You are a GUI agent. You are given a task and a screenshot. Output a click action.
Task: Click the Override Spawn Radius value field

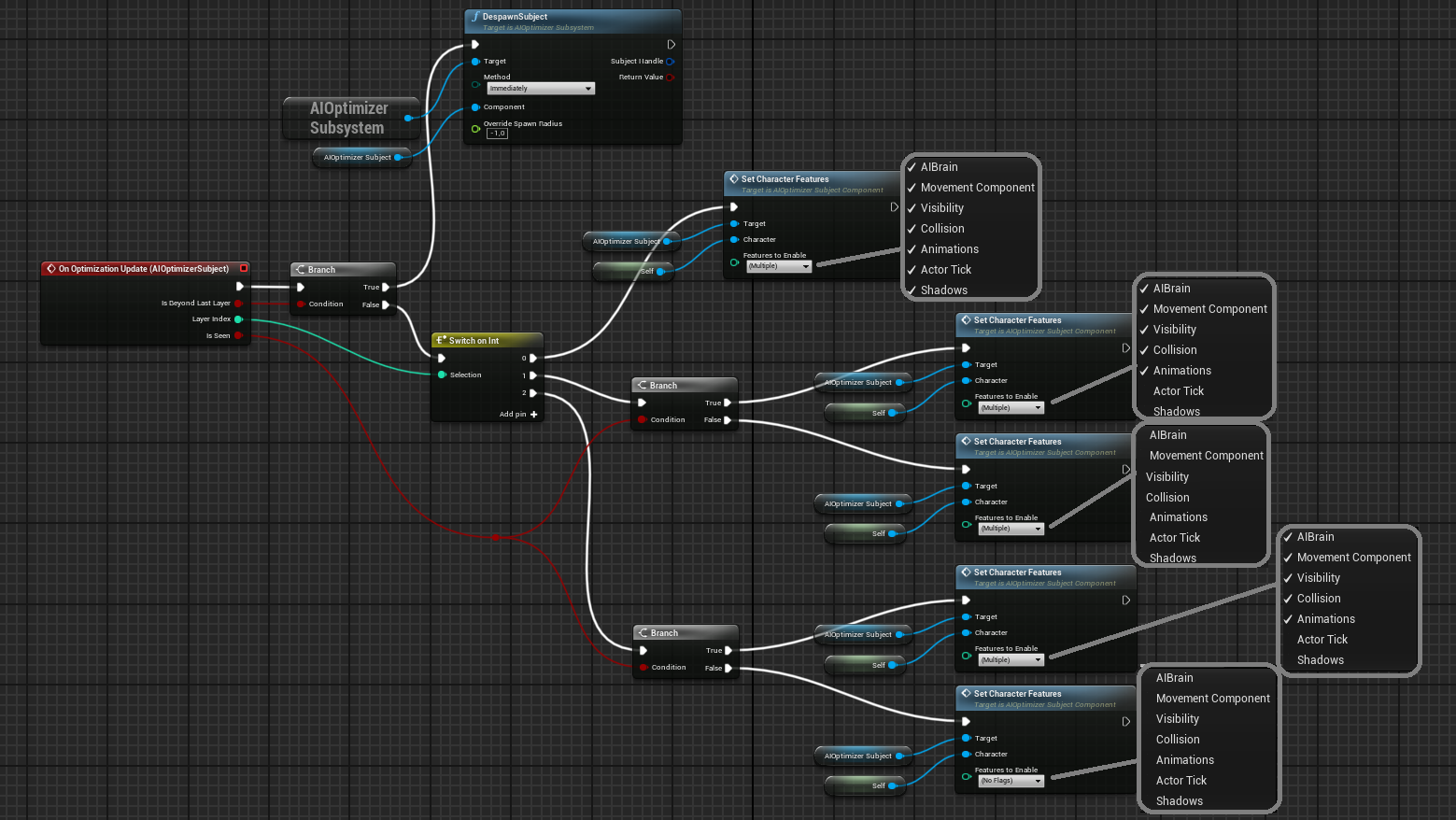pos(497,134)
